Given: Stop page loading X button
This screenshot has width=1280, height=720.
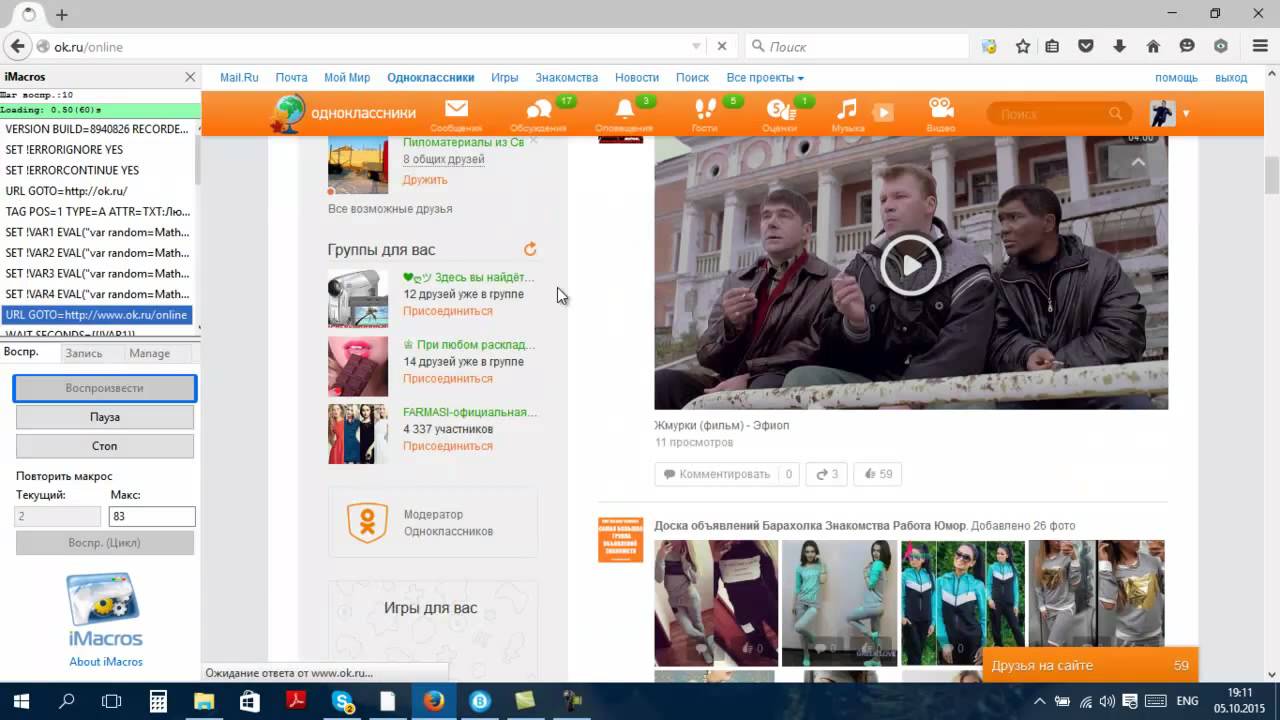Looking at the screenshot, I should (x=722, y=46).
